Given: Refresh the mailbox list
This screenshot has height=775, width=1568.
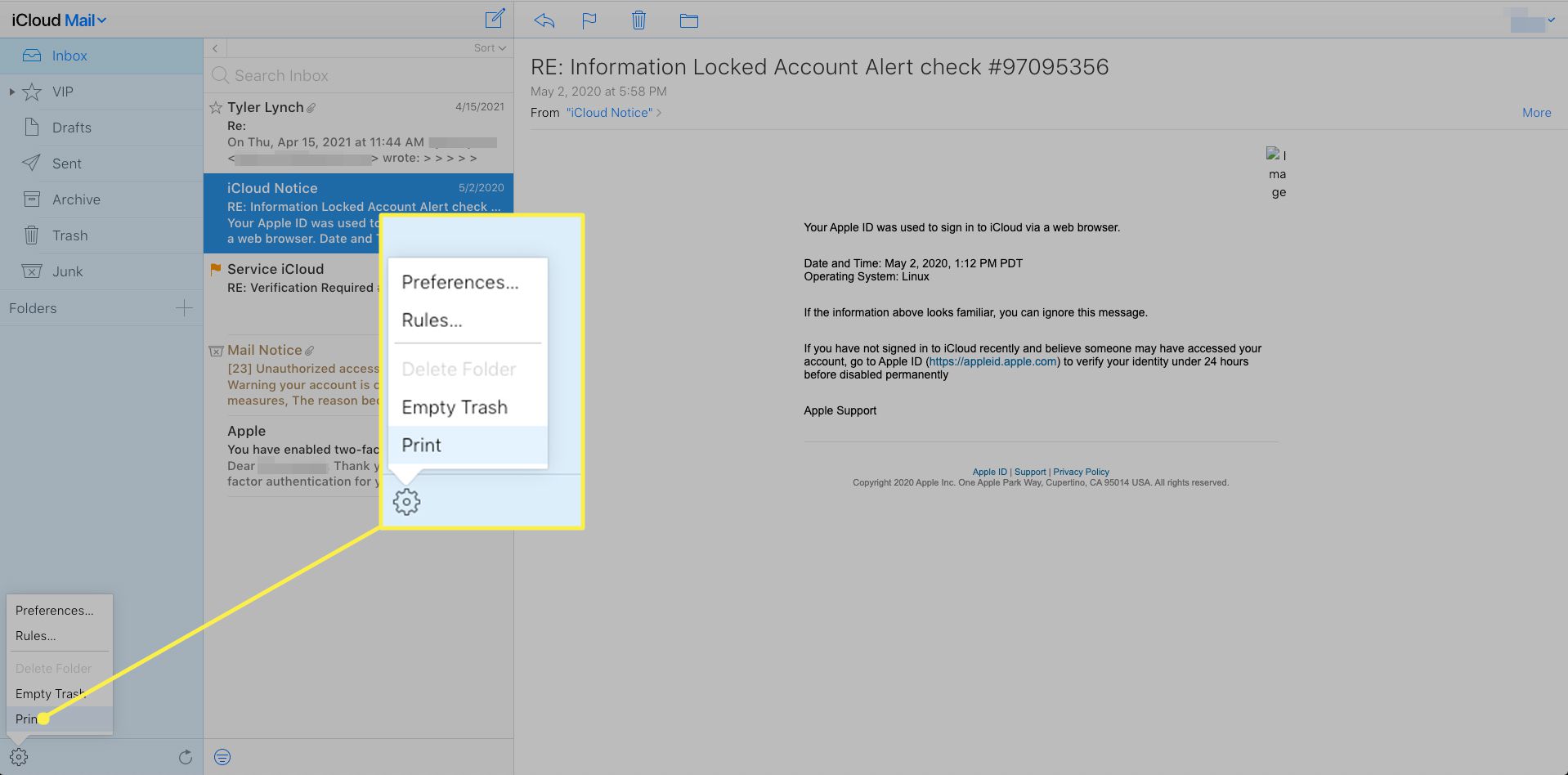Looking at the screenshot, I should (186, 757).
